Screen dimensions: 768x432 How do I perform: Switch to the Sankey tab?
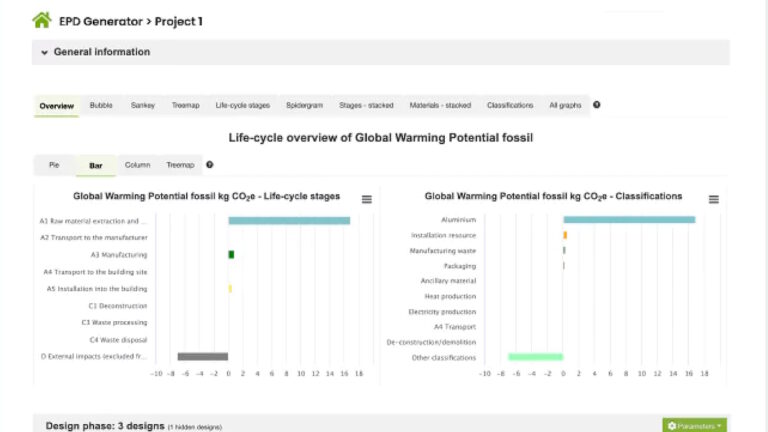tap(143, 105)
